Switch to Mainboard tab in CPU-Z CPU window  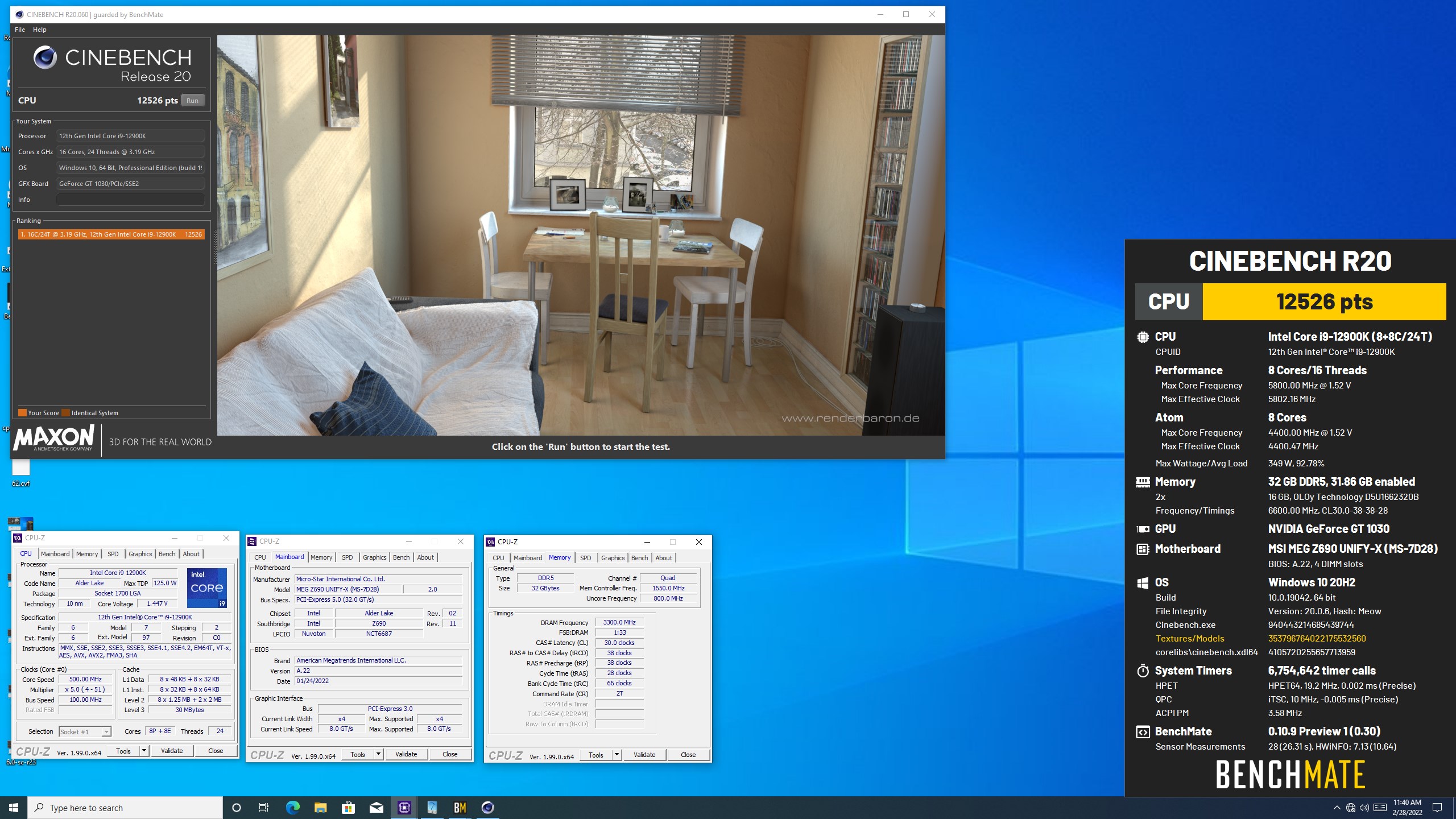coord(55,554)
